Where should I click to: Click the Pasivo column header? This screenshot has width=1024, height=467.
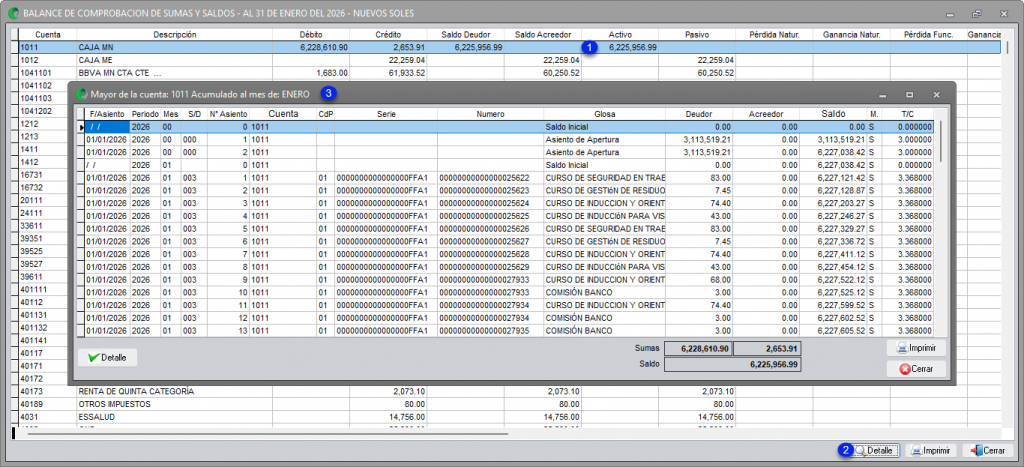pyautogui.click(x=697, y=34)
